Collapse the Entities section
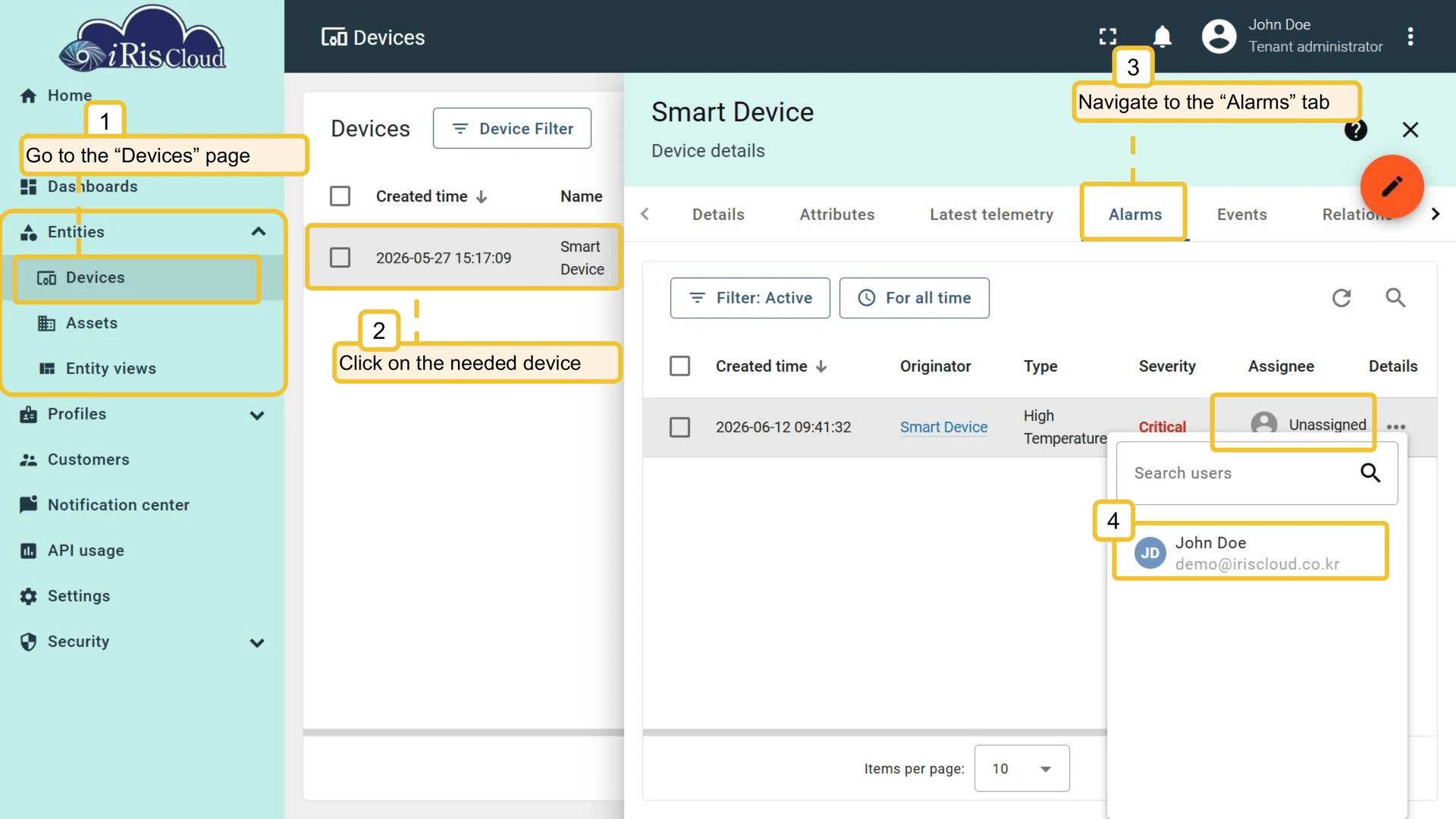 point(258,232)
